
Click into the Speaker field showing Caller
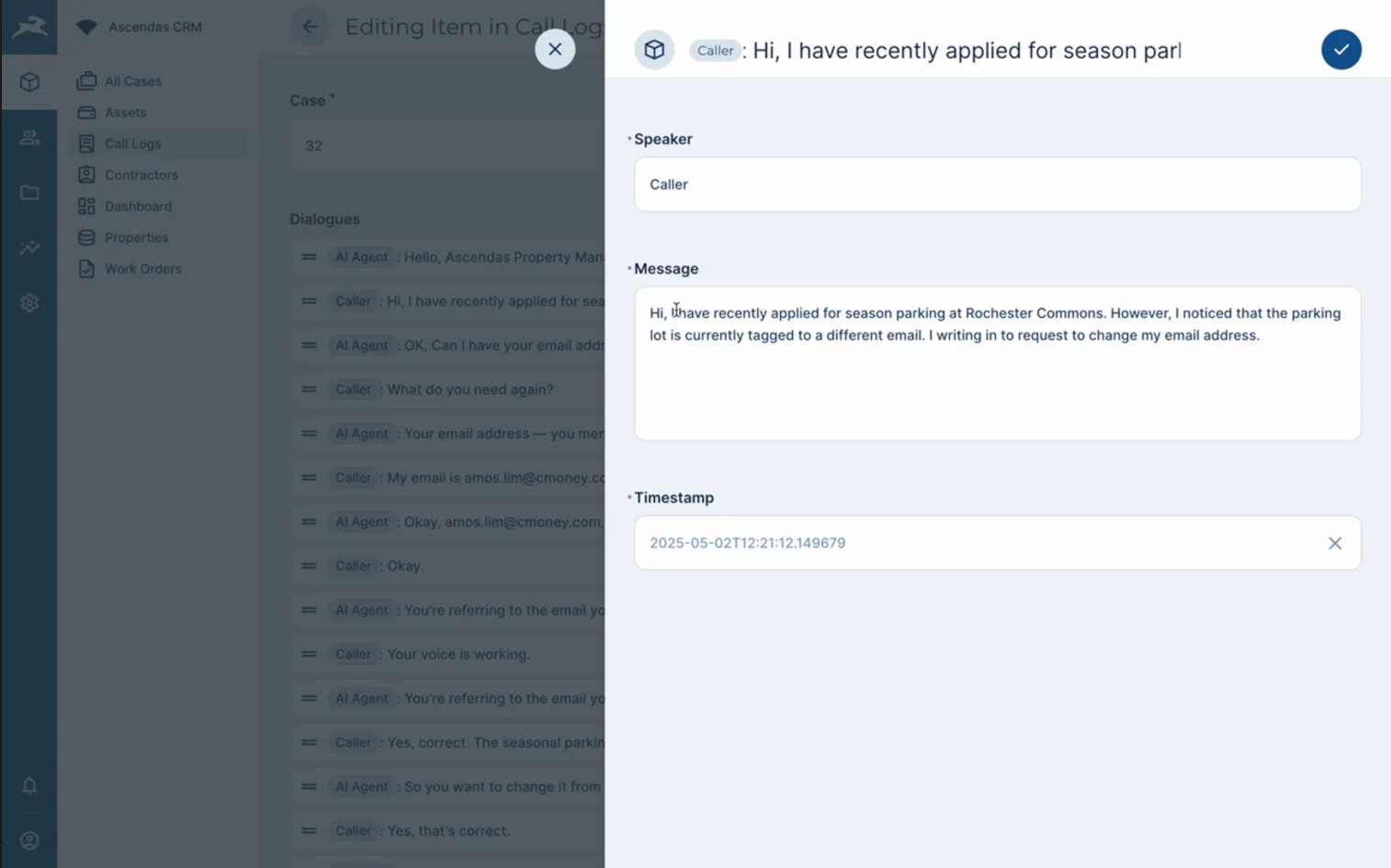pos(997,184)
